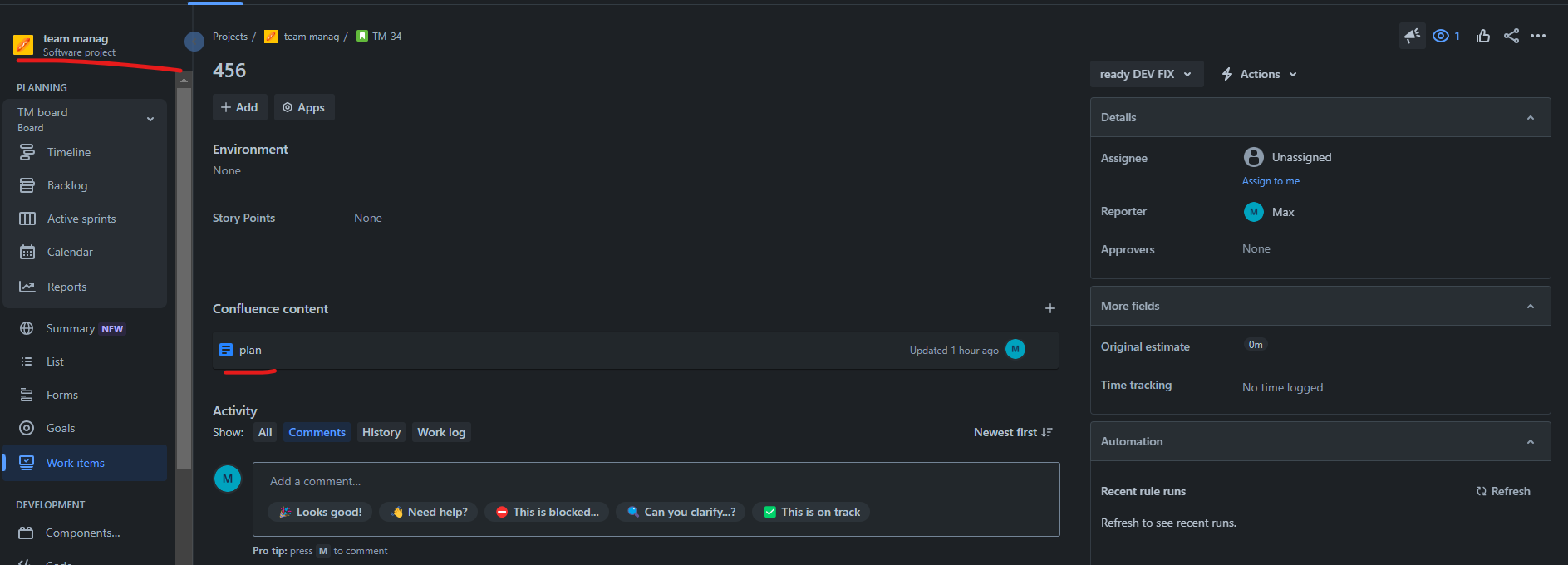
Task: Insert the This is on track comment
Action: (812, 512)
